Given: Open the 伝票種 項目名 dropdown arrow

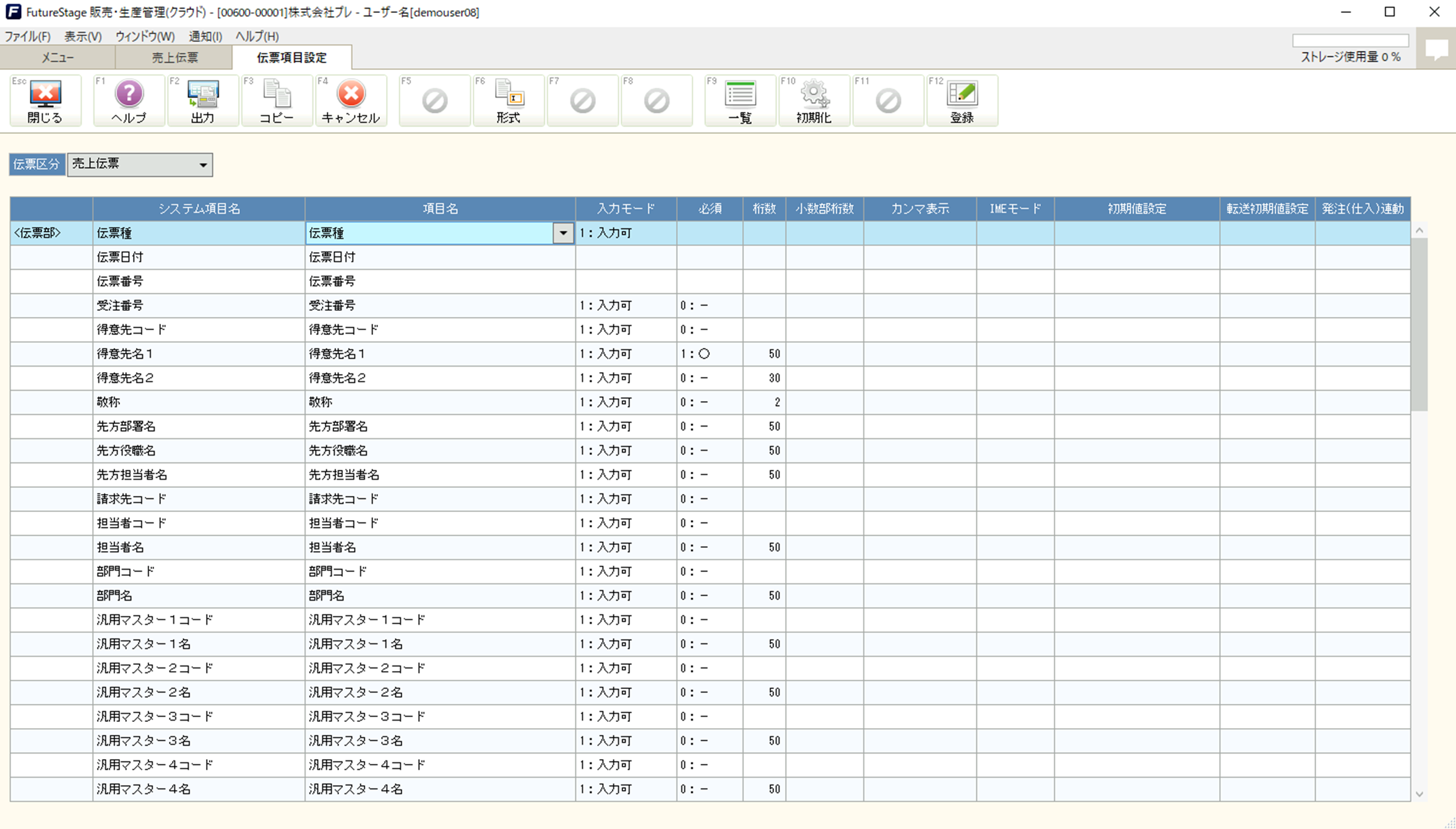Looking at the screenshot, I should tap(563, 233).
